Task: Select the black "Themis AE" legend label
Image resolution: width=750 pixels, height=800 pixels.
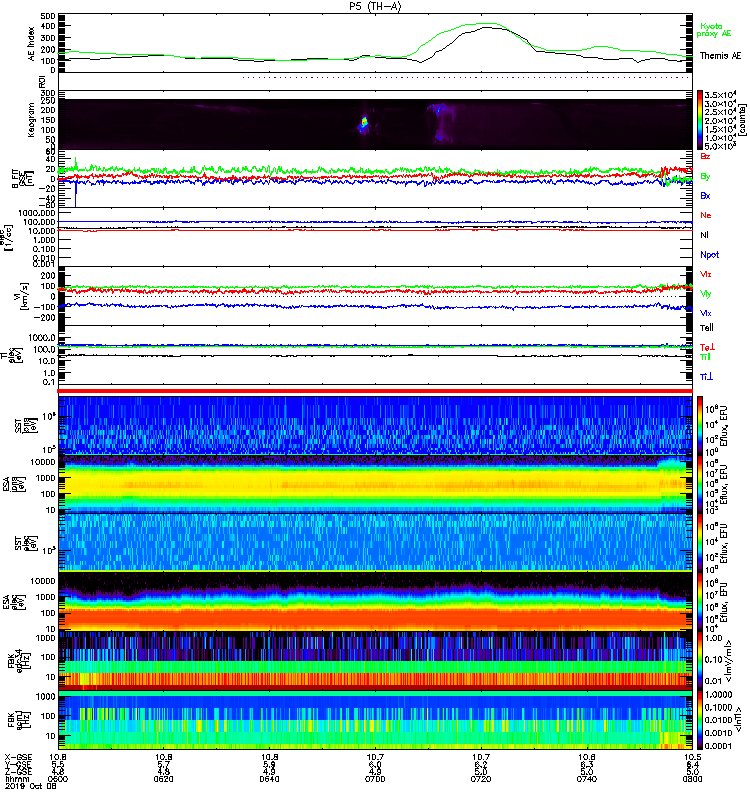Action: [720, 56]
